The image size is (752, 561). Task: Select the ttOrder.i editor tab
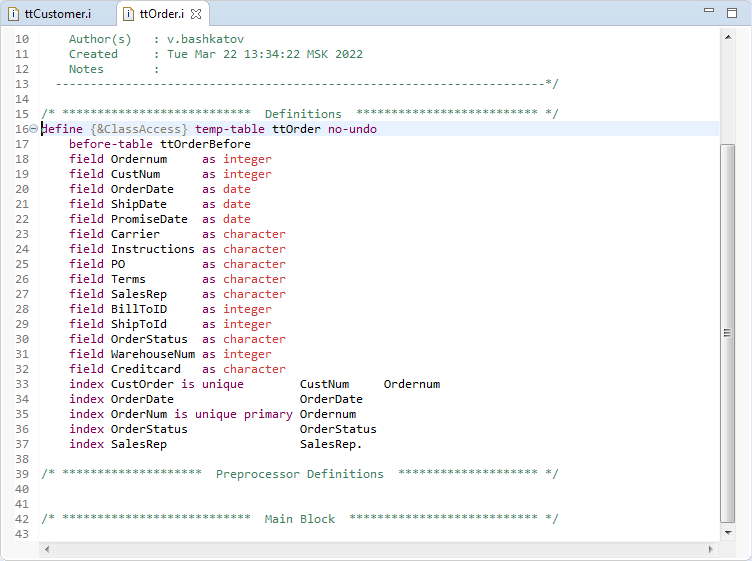tap(162, 14)
